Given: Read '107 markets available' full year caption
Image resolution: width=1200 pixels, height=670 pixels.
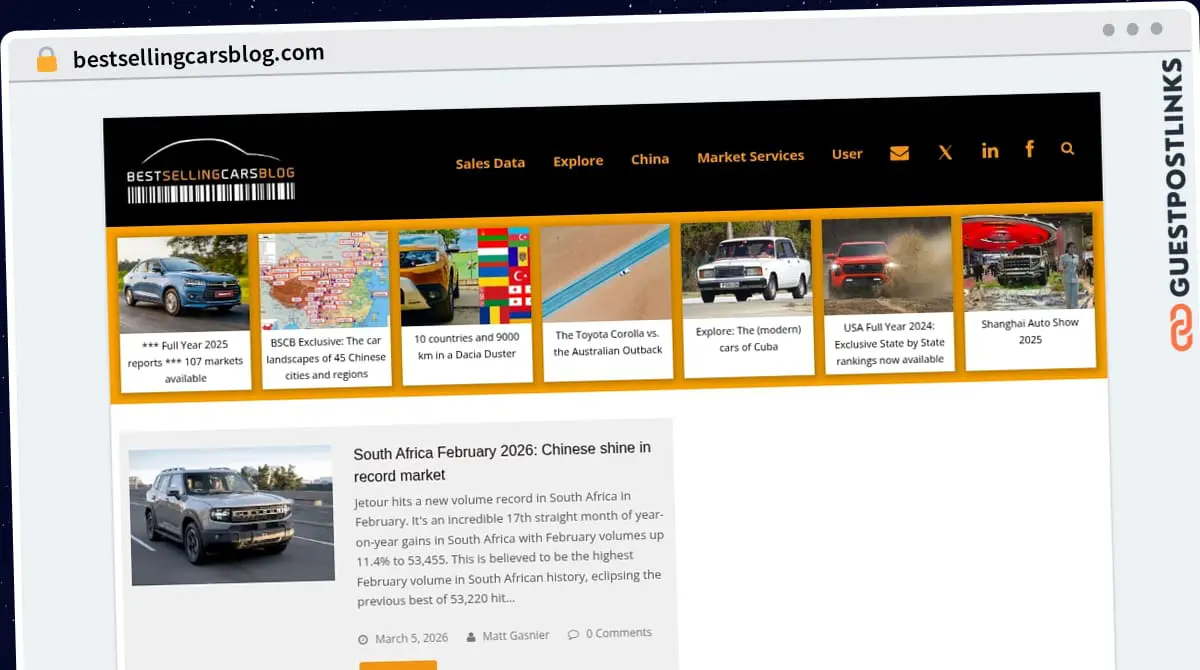Looking at the screenshot, I should (x=186, y=362).
